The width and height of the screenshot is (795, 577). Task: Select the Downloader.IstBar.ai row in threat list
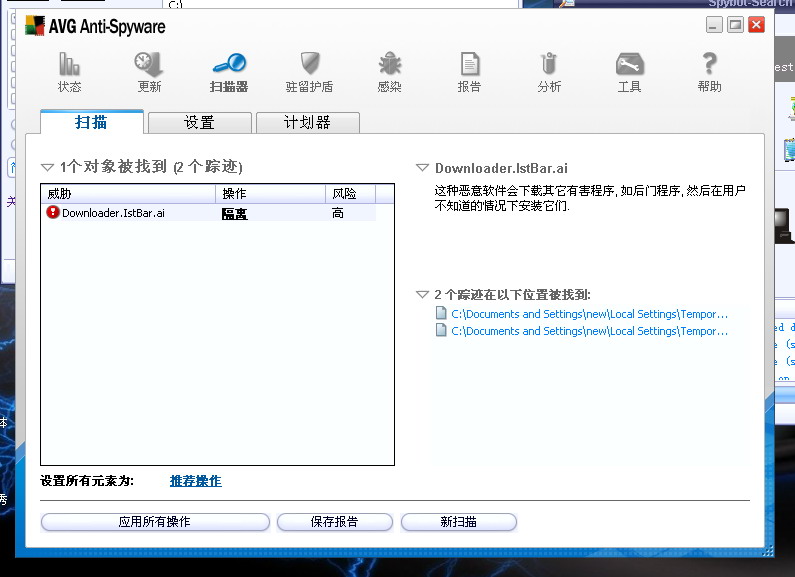[208, 212]
